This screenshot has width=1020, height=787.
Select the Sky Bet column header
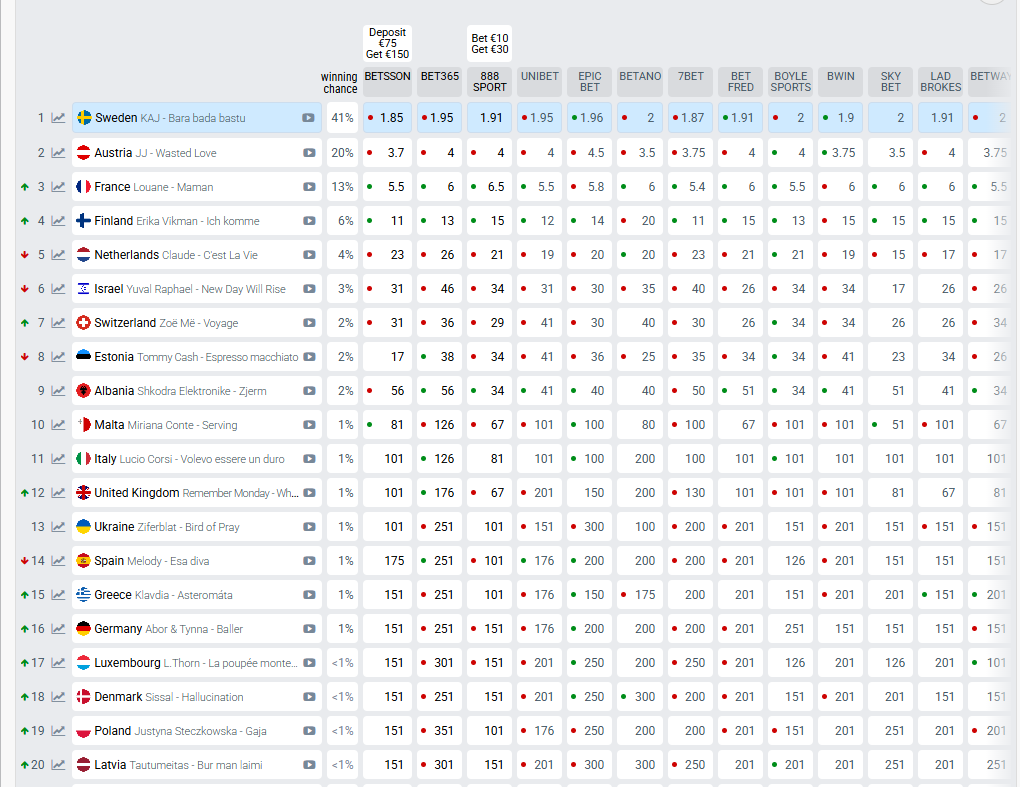click(x=891, y=82)
